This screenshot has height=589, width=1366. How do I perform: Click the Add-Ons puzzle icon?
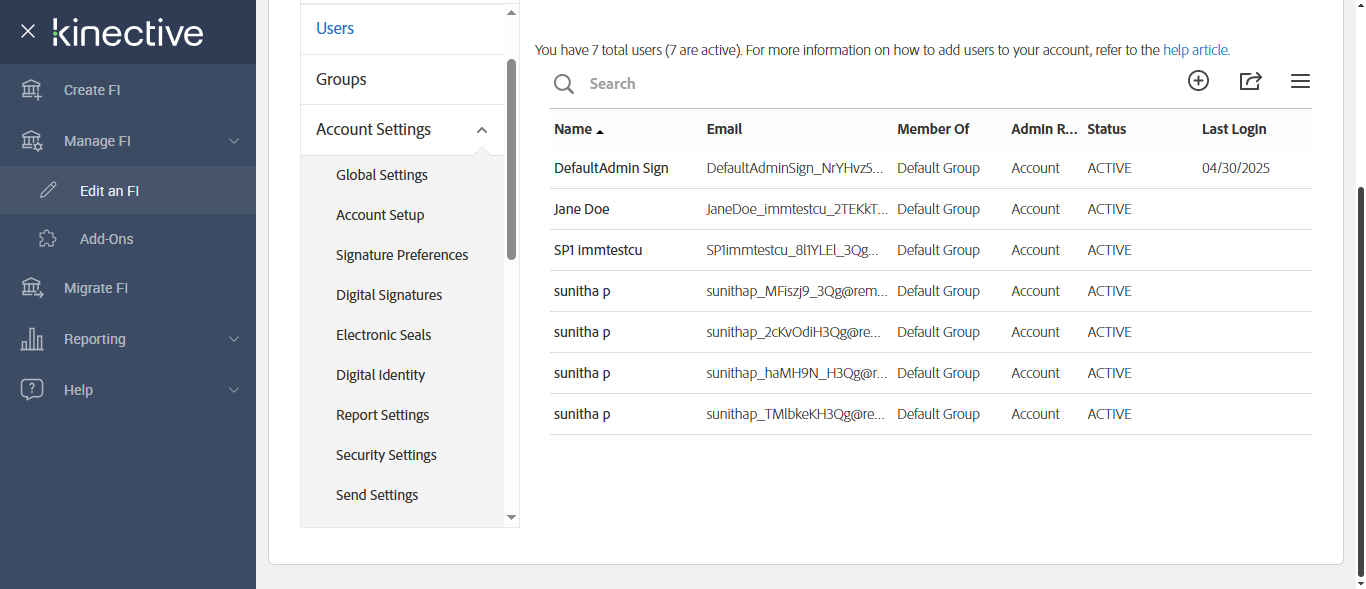click(x=47, y=239)
